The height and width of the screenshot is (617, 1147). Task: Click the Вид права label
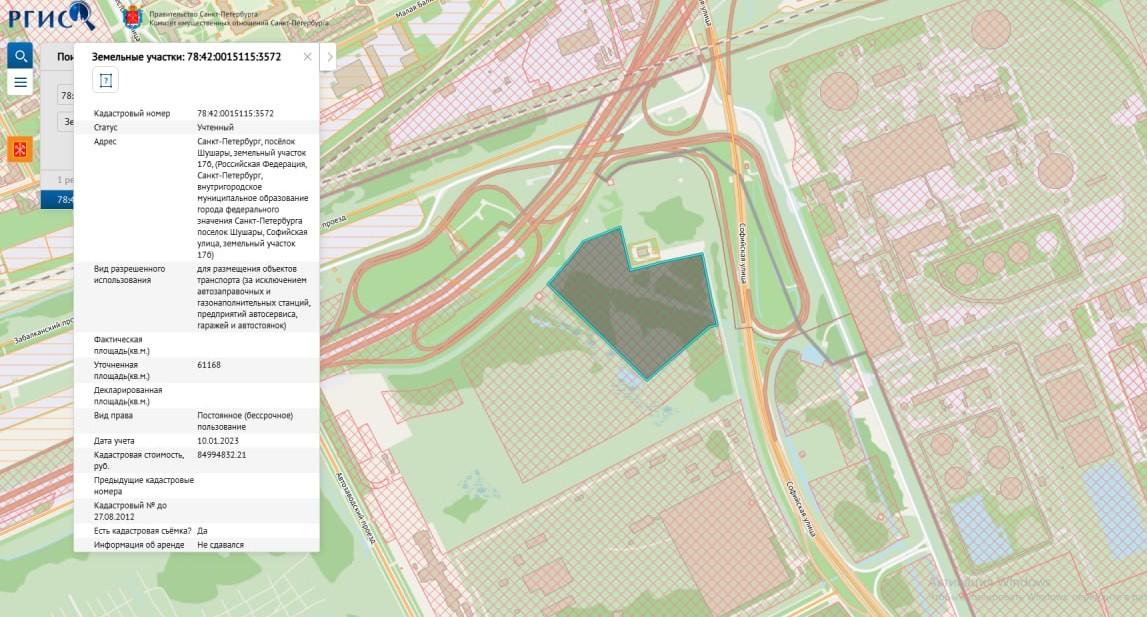point(113,415)
